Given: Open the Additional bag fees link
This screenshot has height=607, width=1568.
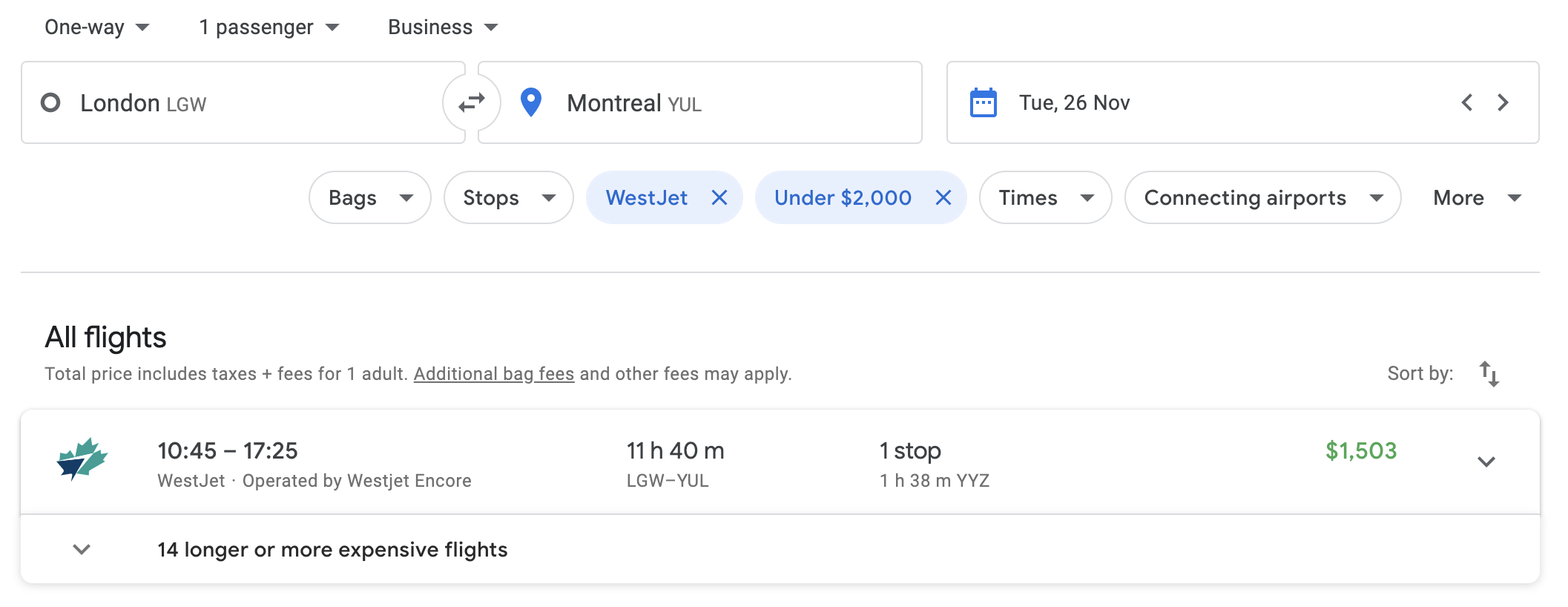Looking at the screenshot, I should 494,374.
